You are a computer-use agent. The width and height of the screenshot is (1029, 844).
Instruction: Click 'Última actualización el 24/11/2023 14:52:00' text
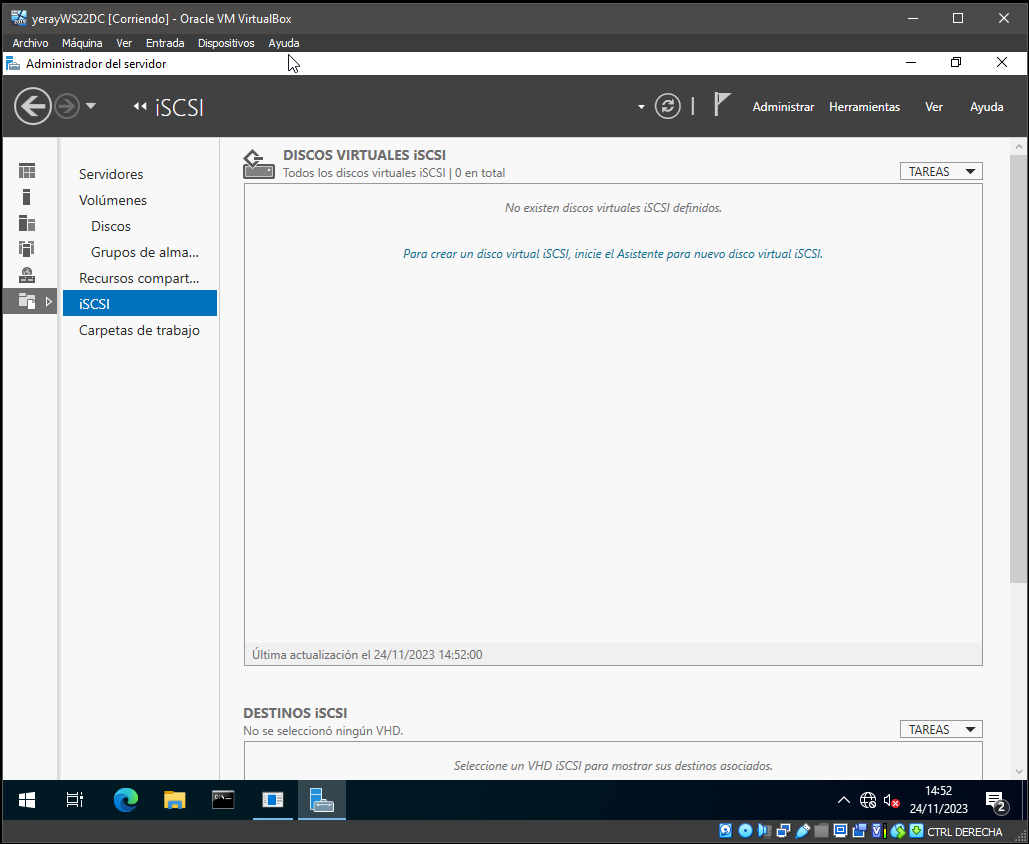367,654
